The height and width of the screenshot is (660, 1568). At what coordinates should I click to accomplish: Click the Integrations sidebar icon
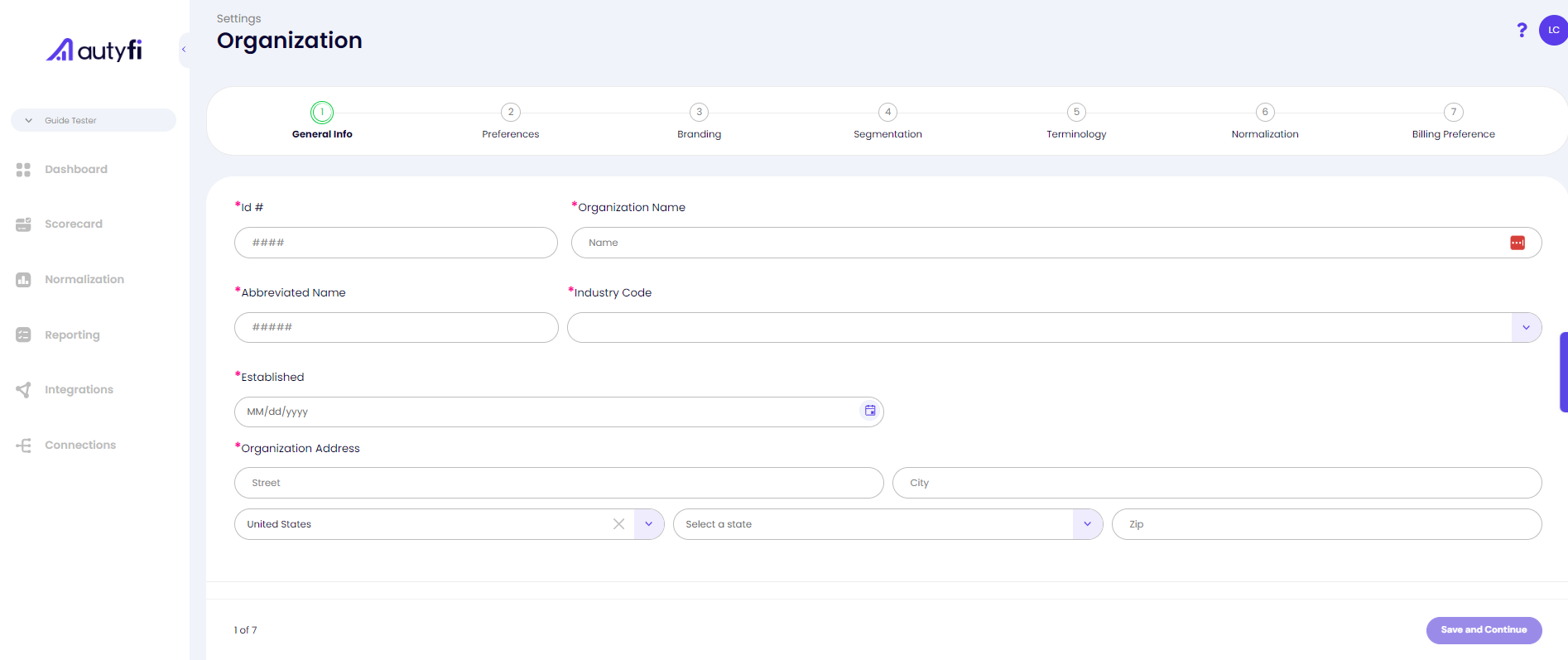[x=23, y=390]
